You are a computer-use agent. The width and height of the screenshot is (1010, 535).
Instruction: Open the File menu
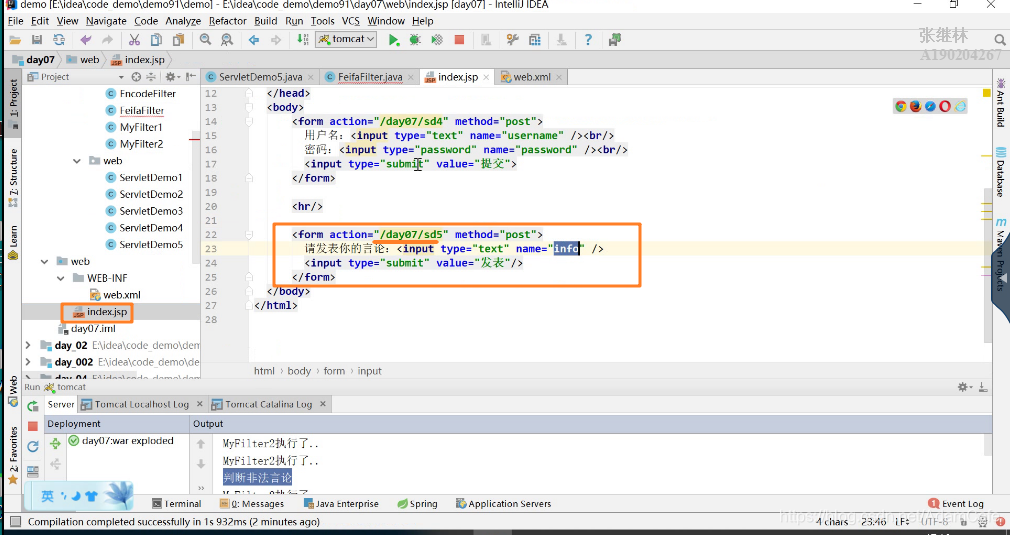tap(15, 21)
